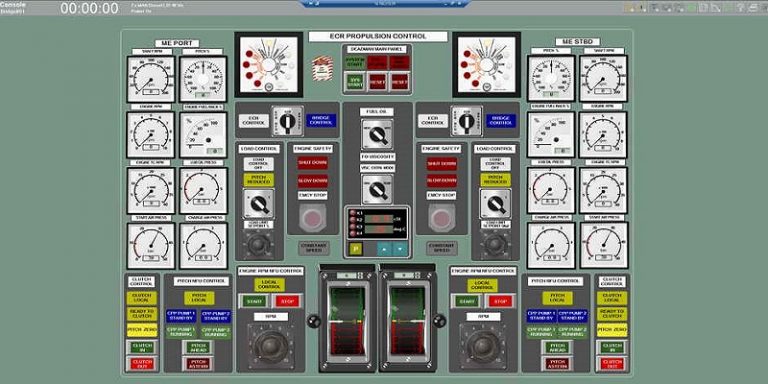Click the lockout tag icon beside deadman panel
Screen dimensions: 768x384
pyautogui.click(x=323, y=69)
